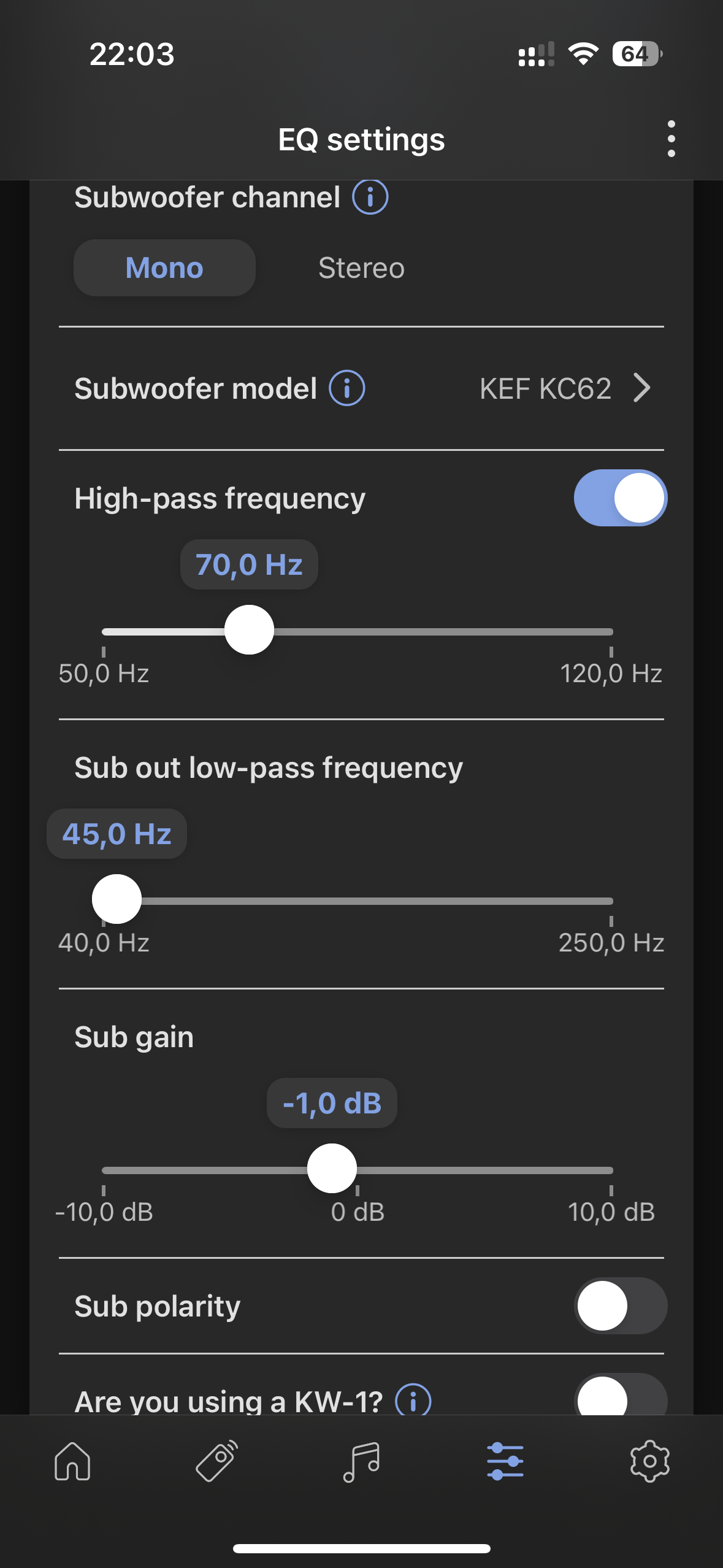
Task: Open the remote control tab icon
Action: (217, 1461)
